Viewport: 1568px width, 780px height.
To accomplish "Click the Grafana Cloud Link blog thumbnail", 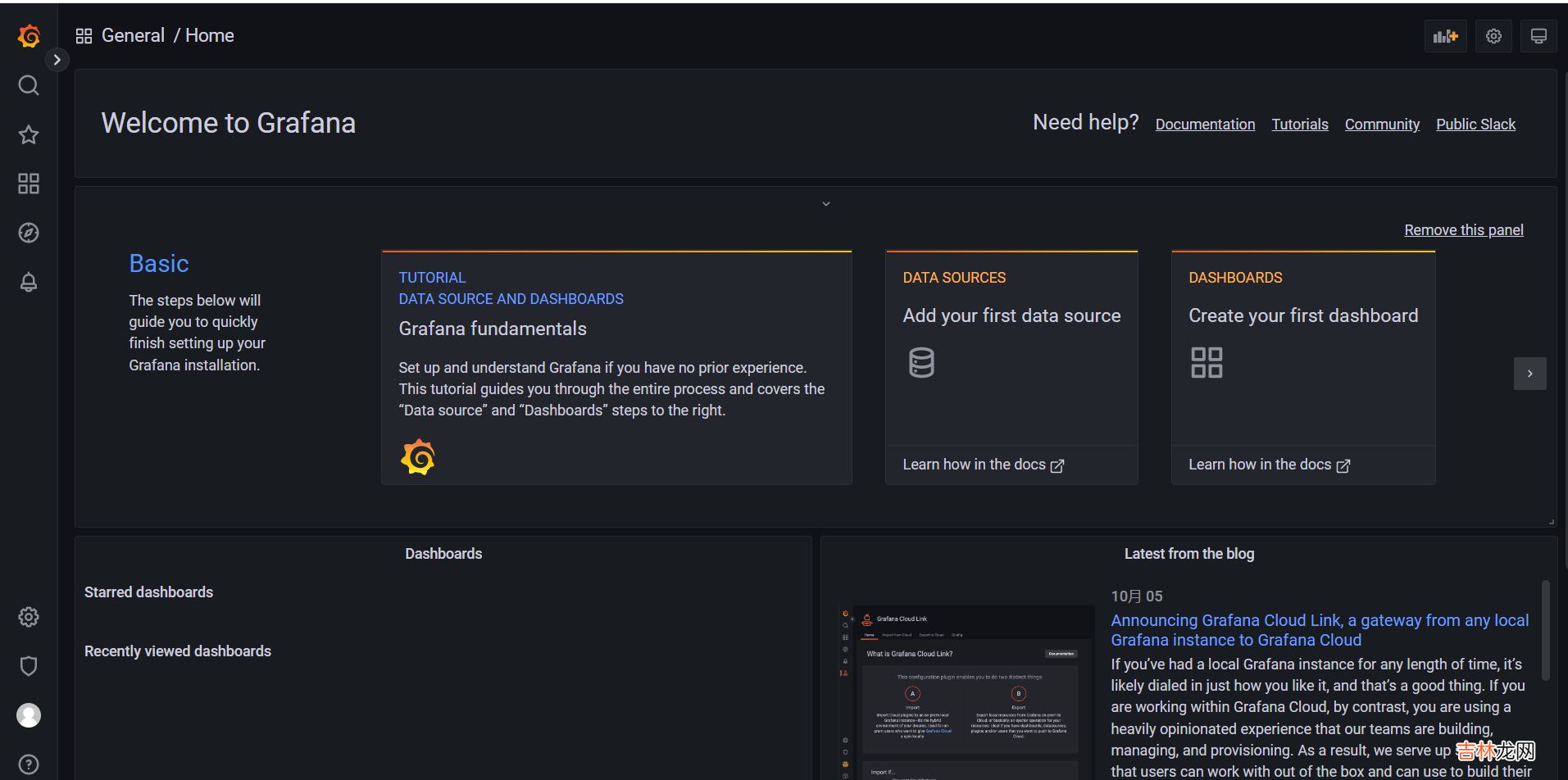I will (966, 692).
